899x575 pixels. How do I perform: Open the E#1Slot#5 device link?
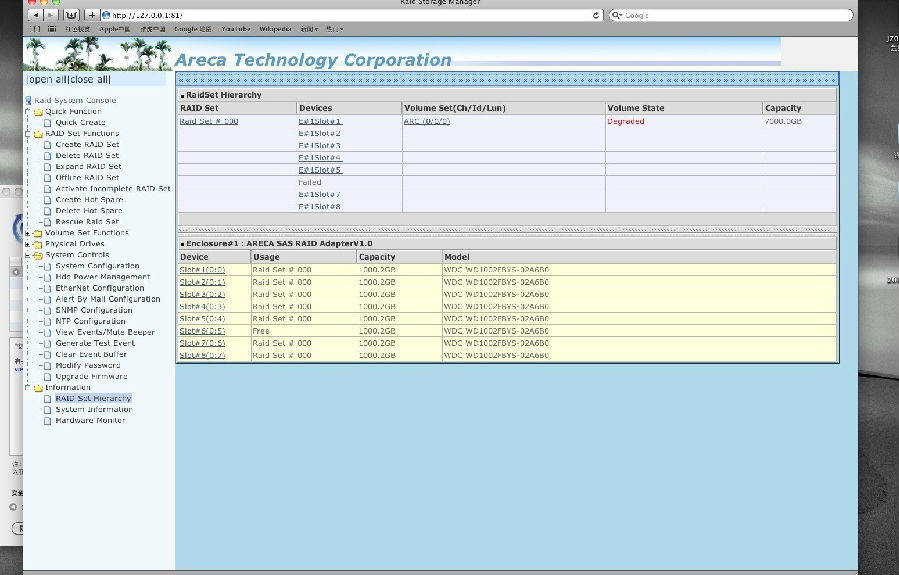click(x=320, y=170)
